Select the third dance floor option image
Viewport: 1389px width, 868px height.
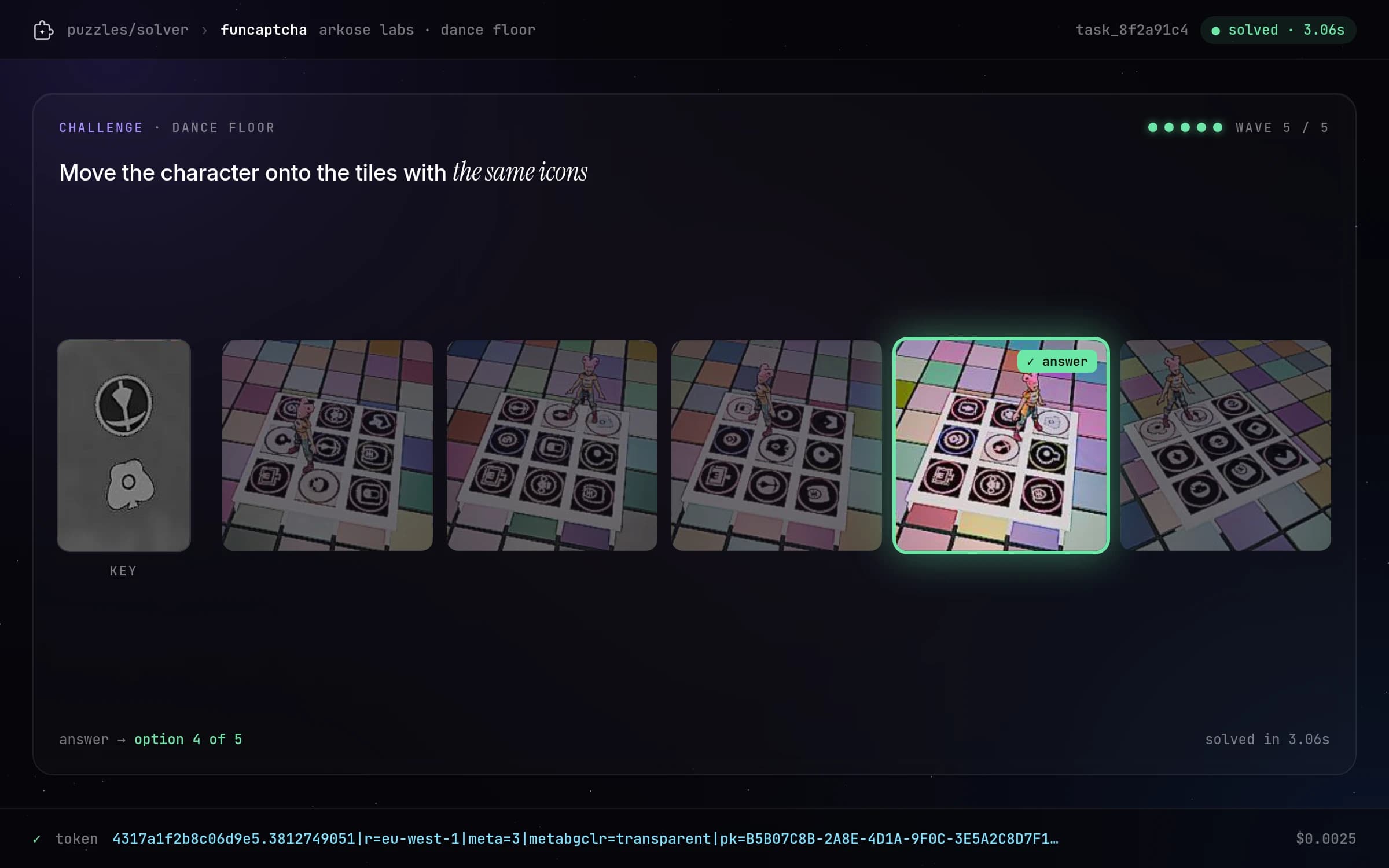coord(777,446)
